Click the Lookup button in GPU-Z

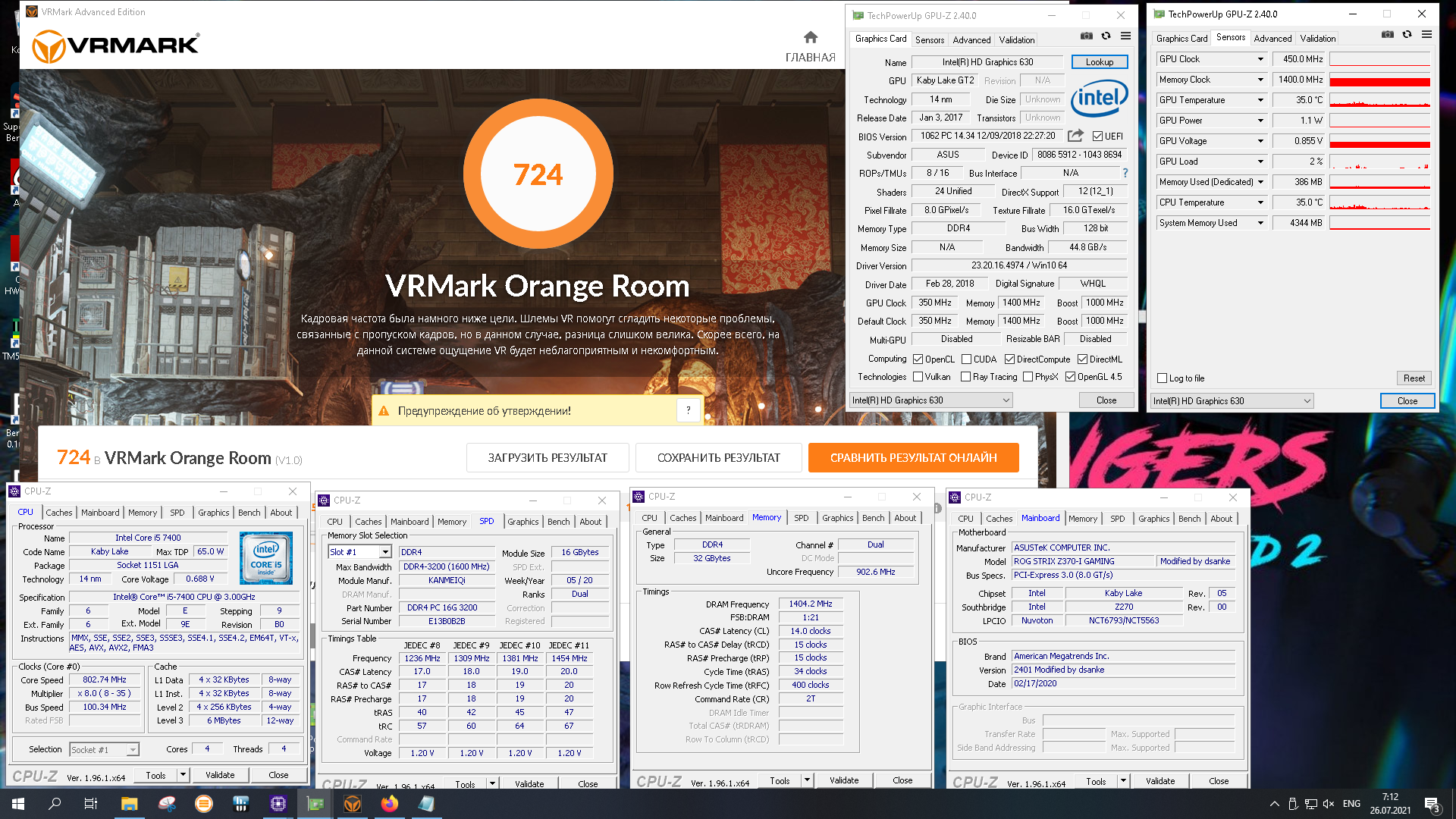tap(1099, 62)
